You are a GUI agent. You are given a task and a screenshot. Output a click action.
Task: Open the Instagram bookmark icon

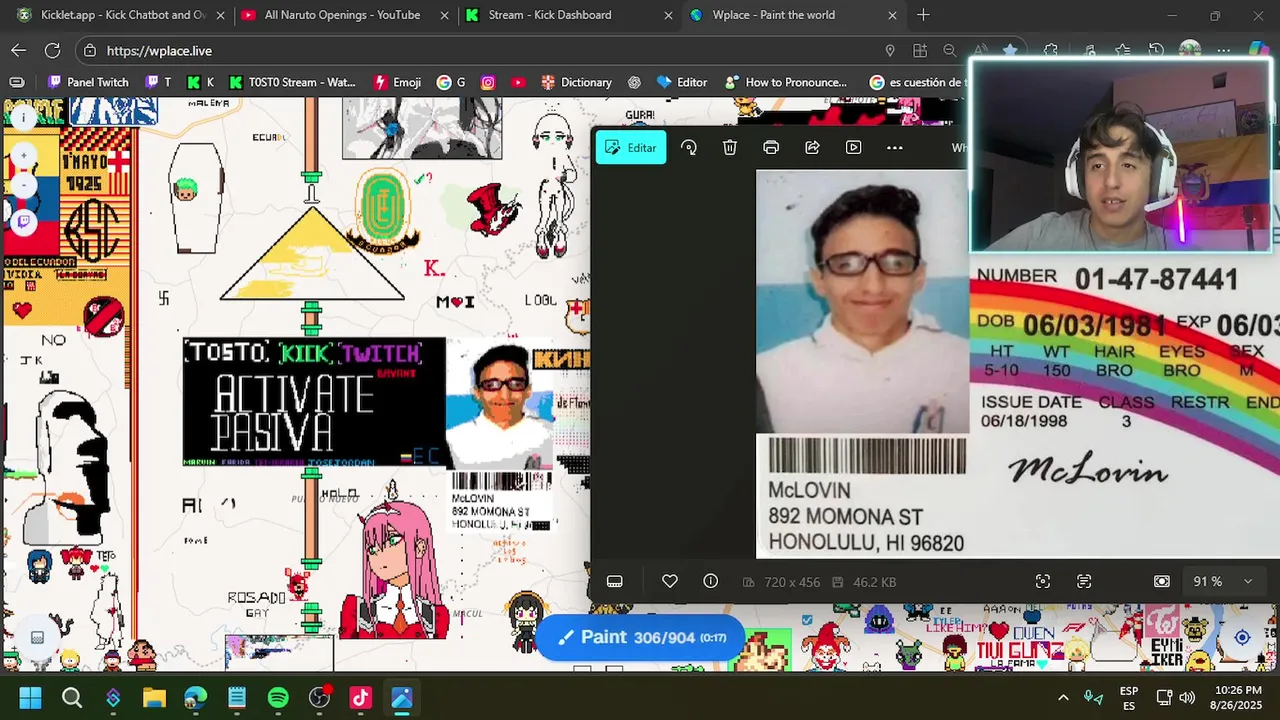488,82
